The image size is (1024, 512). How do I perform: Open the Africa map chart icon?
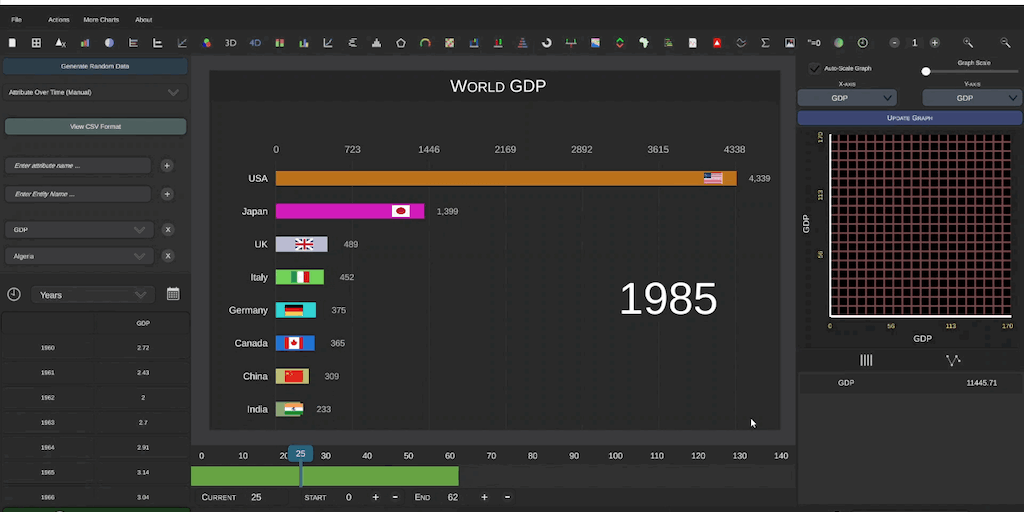pyautogui.click(x=644, y=43)
